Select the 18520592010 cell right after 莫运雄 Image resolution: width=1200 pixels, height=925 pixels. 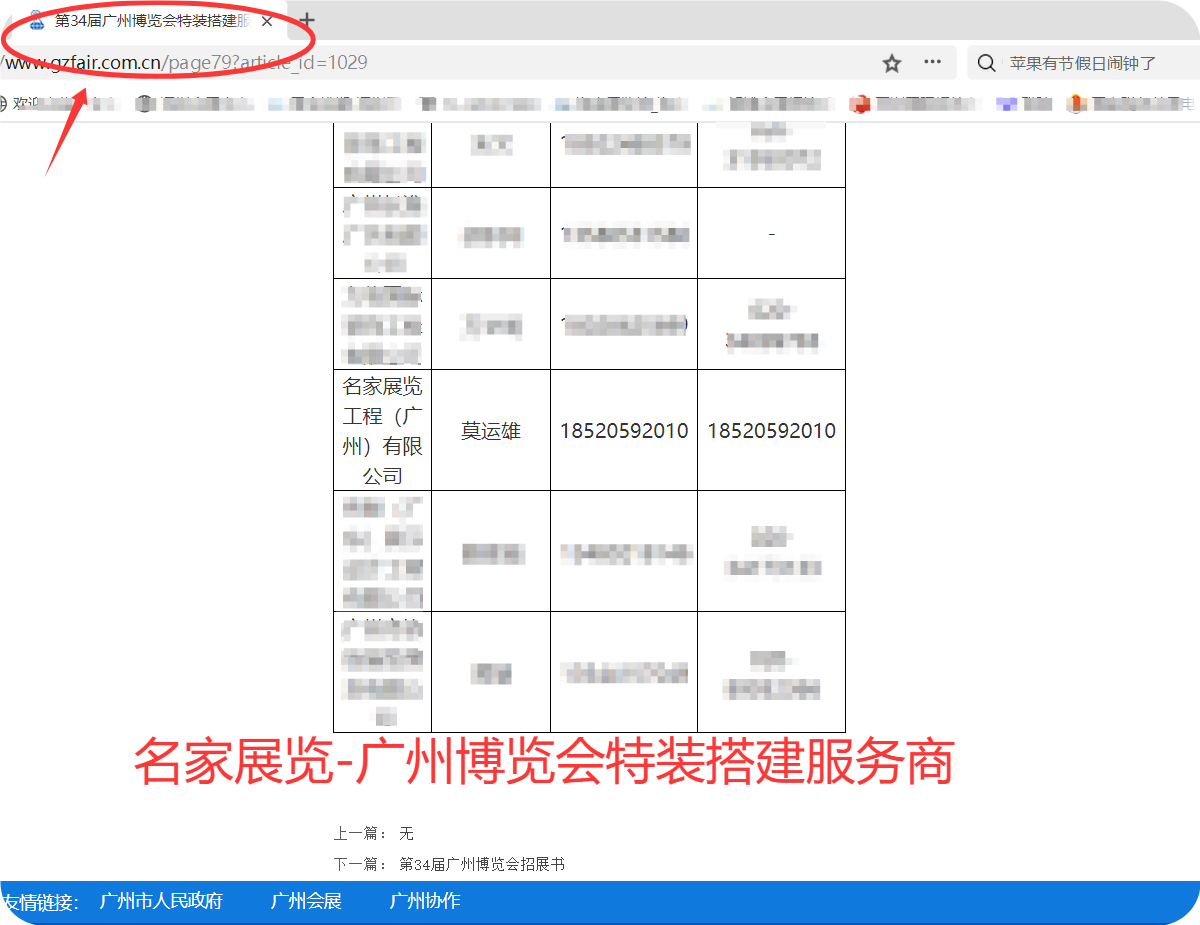(x=624, y=431)
